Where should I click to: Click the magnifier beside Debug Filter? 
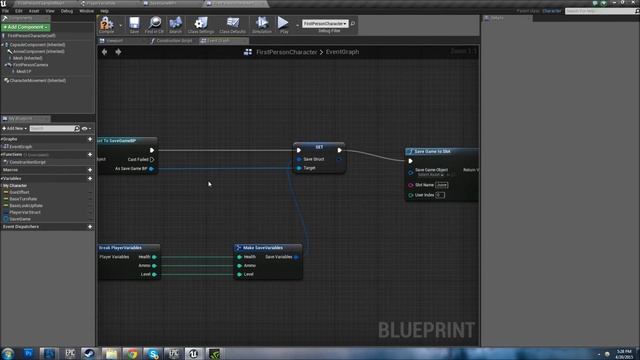click(353, 24)
